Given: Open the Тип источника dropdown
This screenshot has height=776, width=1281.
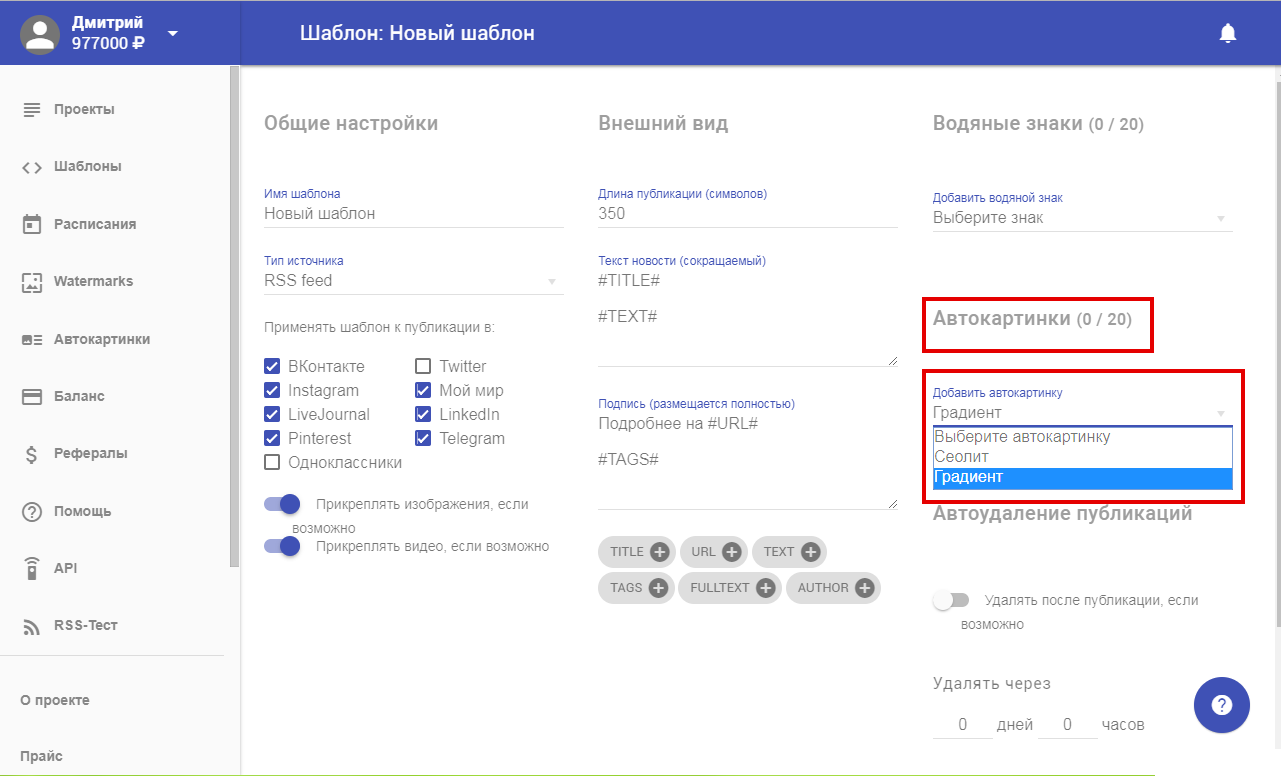Looking at the screenshot, I should (x=412, y=281).
